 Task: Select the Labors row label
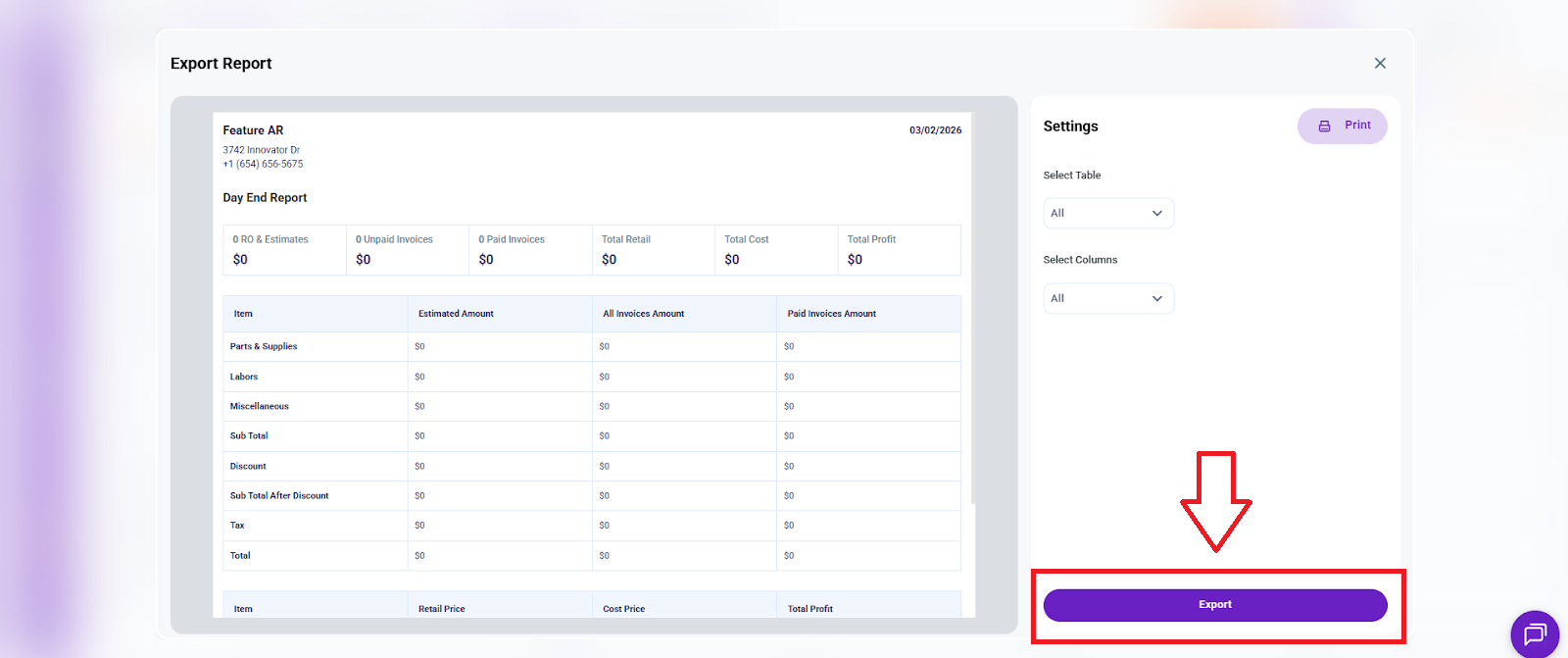tap(244, 377)
